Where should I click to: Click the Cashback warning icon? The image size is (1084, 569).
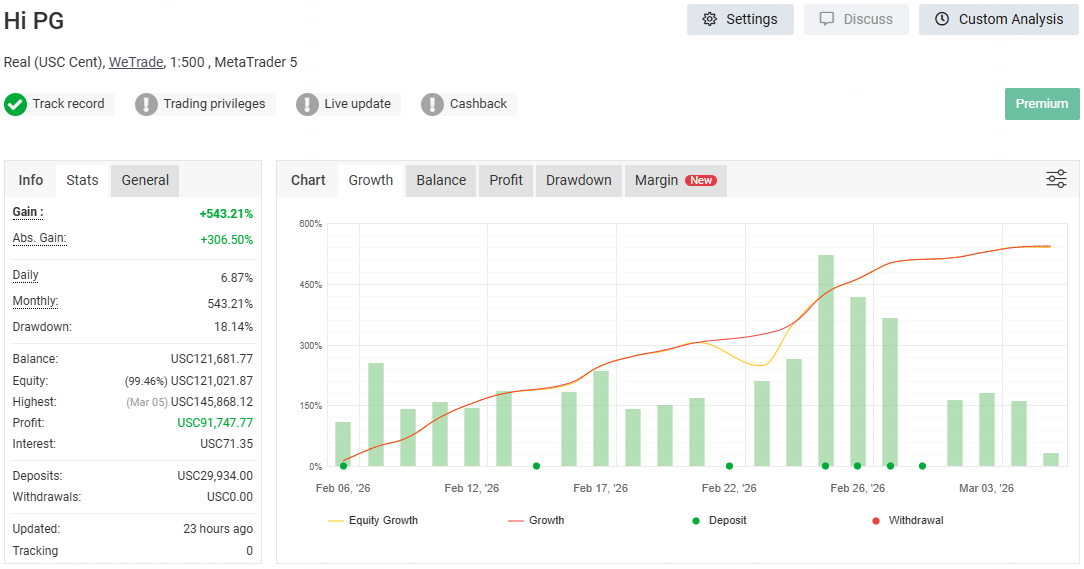(x=432, y=104)
